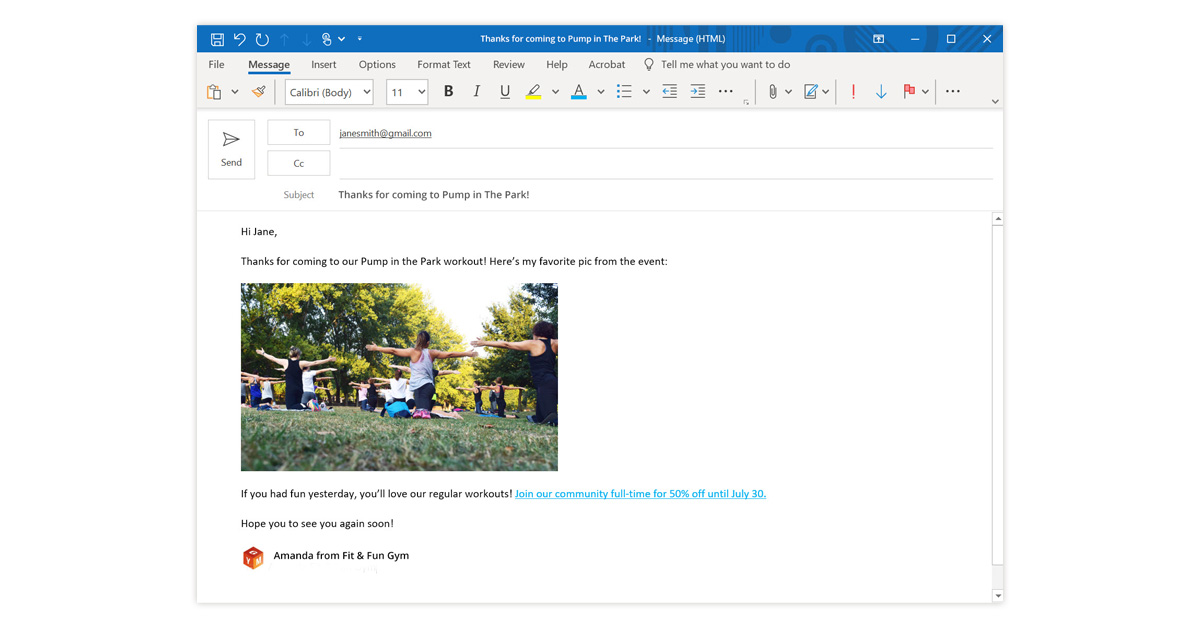Viewport: 1200px width, 628px height.
Task: Apply the red font color swatch
Action: (578, 92)
